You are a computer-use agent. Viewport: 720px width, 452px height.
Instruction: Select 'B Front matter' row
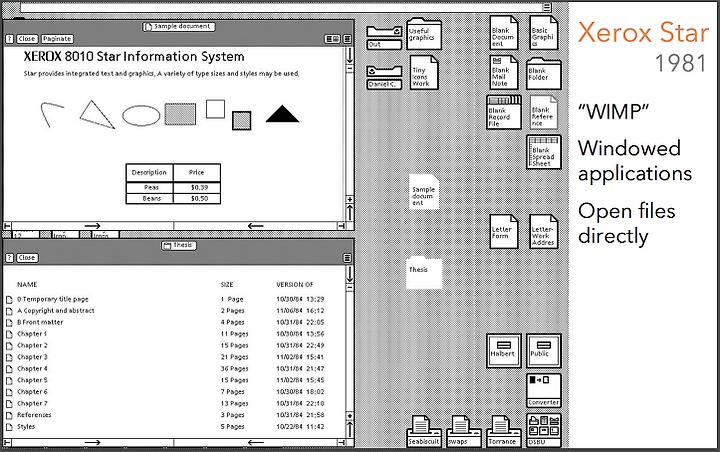40,322
